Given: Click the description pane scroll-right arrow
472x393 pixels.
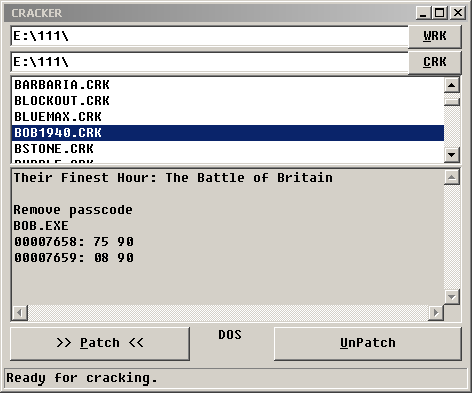Looking at the screenshot, I should pyautogui.click(x=436, y=313).
